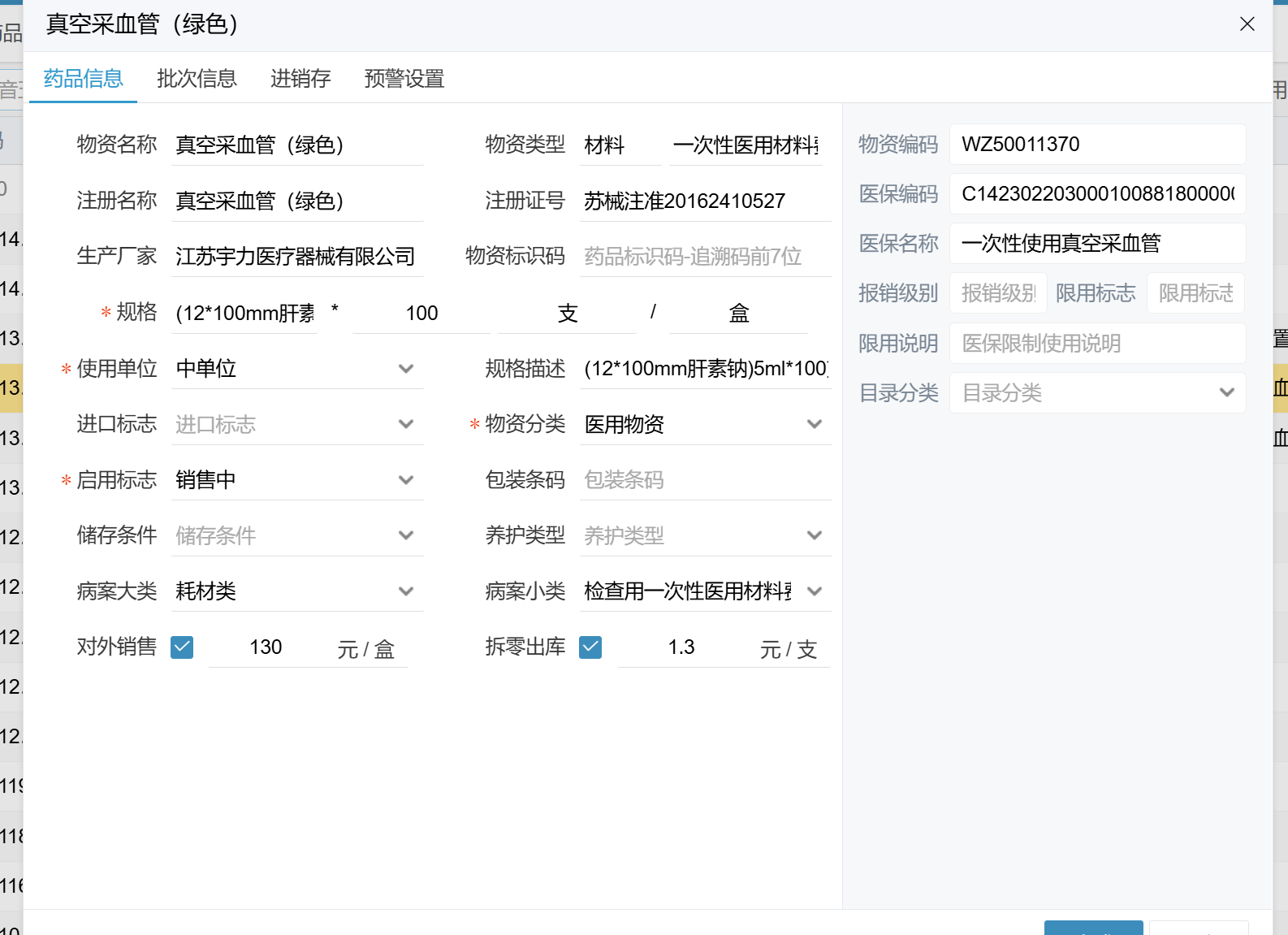The image size is (1288, 935).
Task: Expand the 物资分类 dropdown
Action: (x=814, y=424)
